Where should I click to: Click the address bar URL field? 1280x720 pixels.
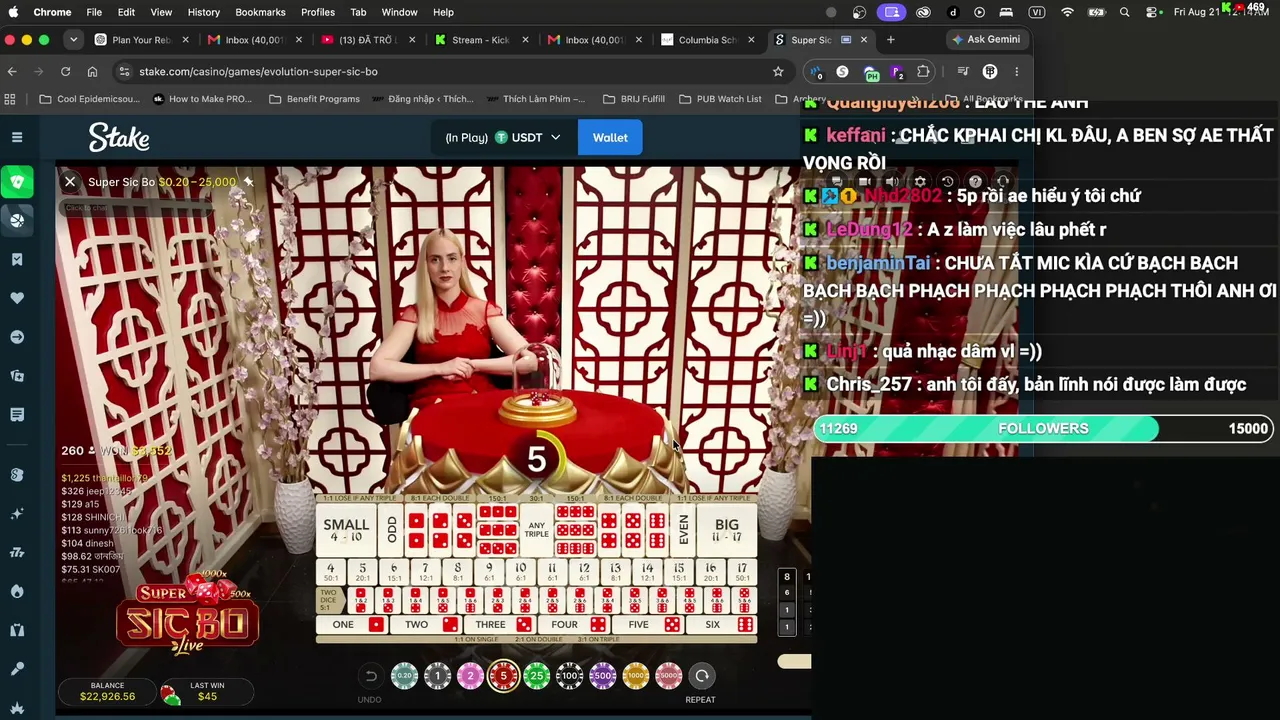click(450, 72)
